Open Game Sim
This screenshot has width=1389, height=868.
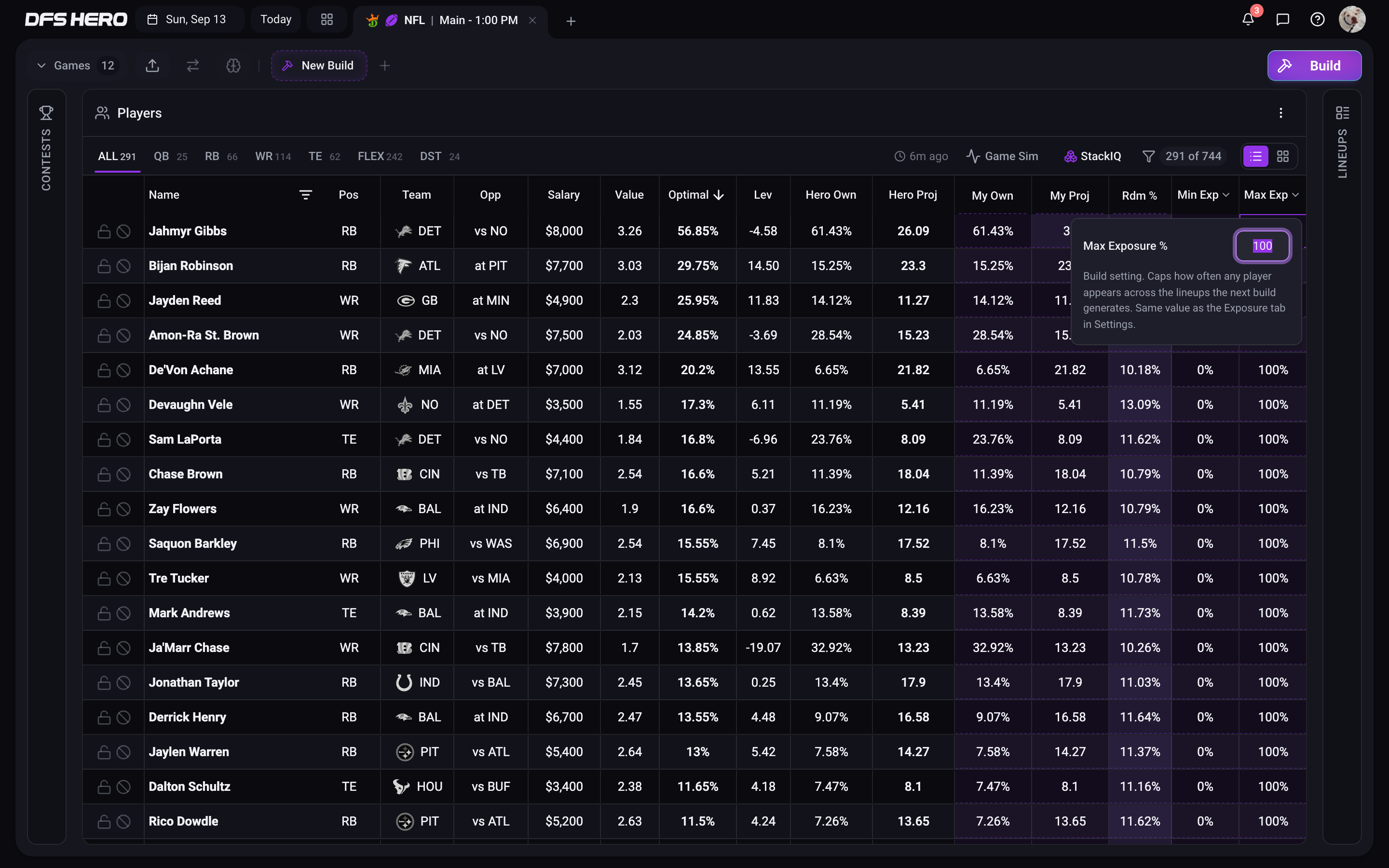(x=1002, y=156)
